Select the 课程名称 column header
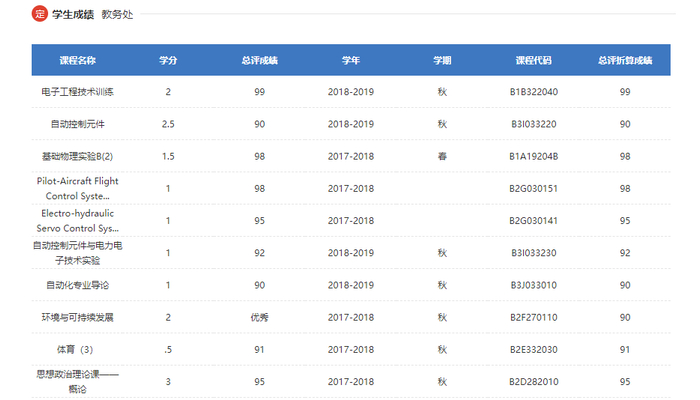 click(78, 60)
